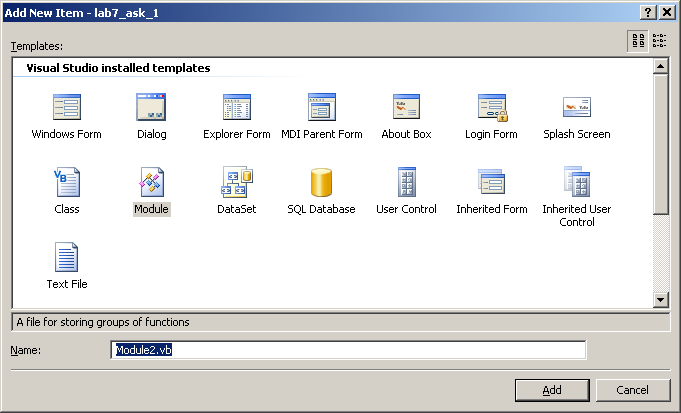Switch to small icons list view

pos(659,41)
